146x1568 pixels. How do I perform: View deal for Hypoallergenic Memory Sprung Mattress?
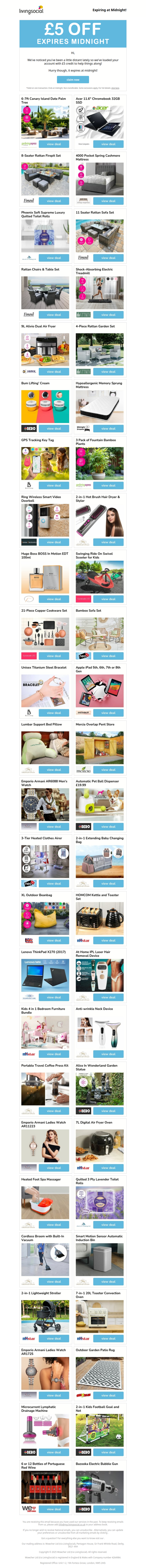(x=108, y=429)
